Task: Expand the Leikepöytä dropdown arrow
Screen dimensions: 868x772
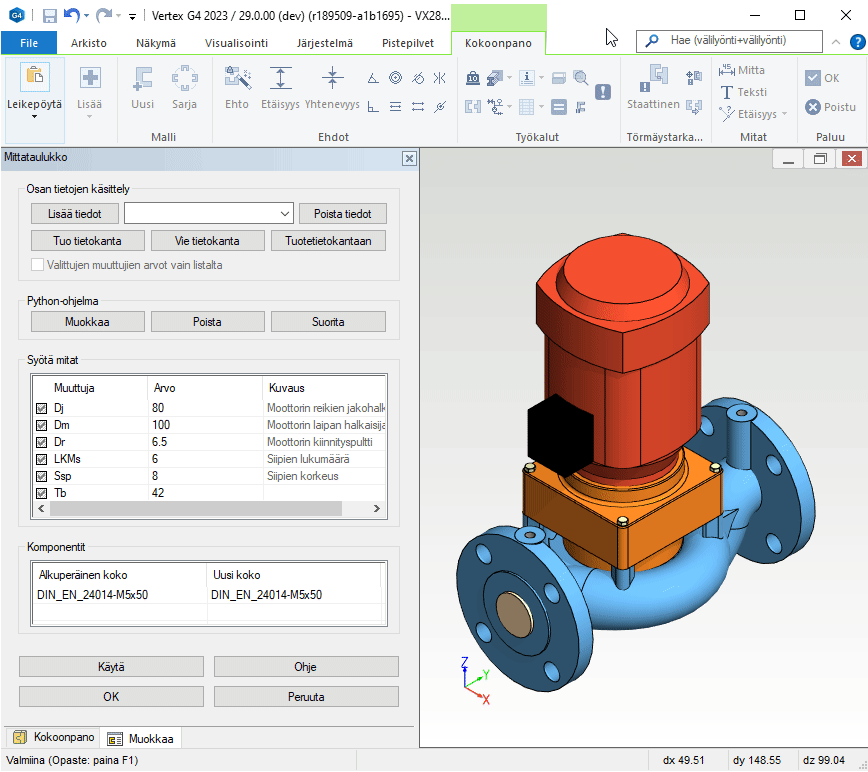Action: coord(34,117)
